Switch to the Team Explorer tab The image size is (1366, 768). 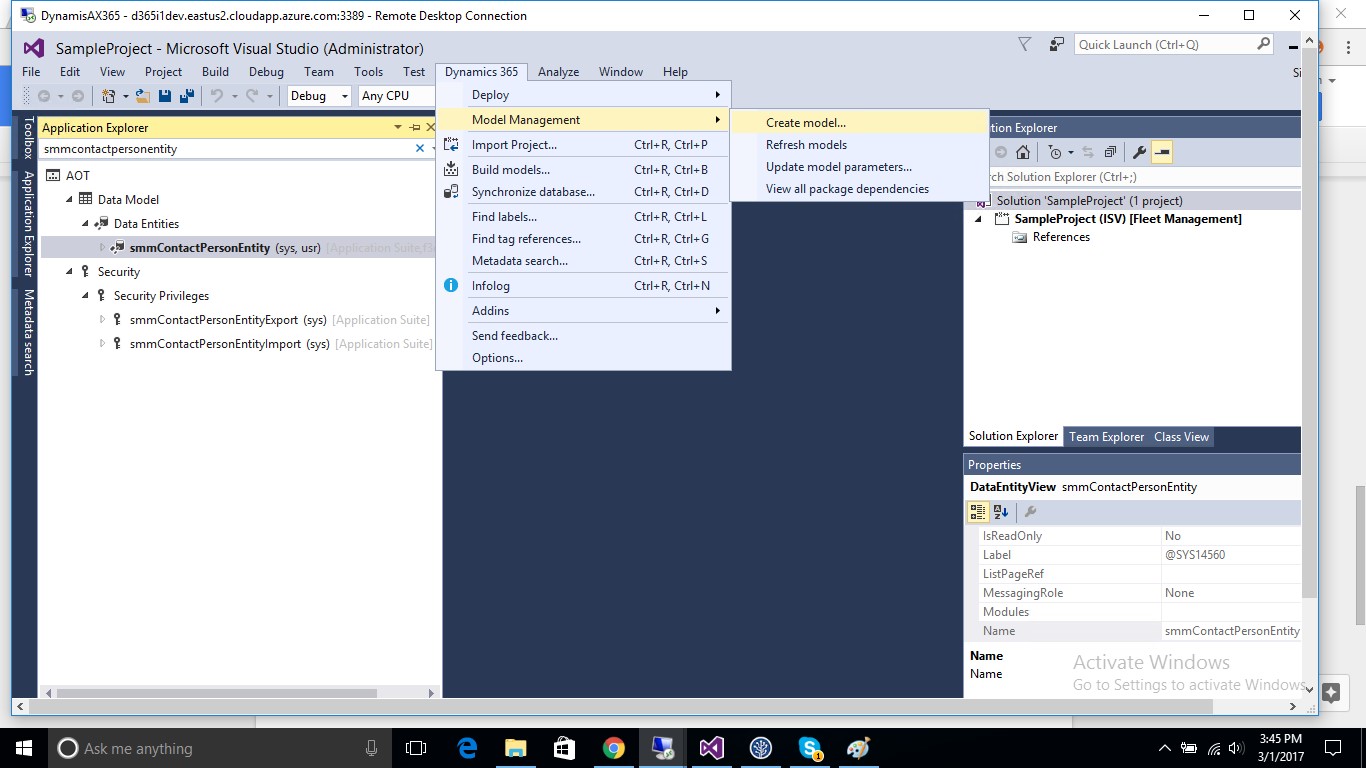[1106, 437]
